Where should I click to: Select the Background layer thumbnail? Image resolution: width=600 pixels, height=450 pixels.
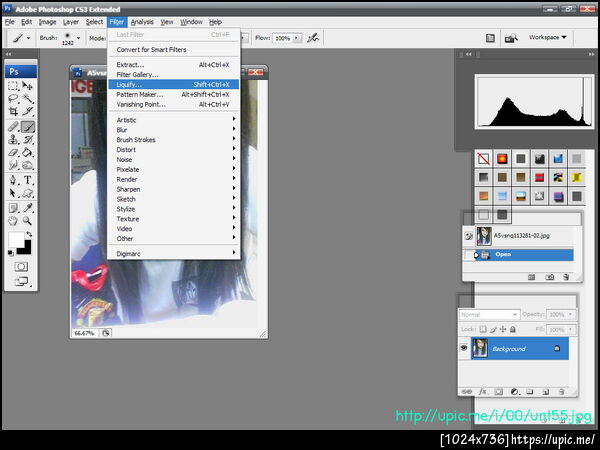click(x=480, y=348)
